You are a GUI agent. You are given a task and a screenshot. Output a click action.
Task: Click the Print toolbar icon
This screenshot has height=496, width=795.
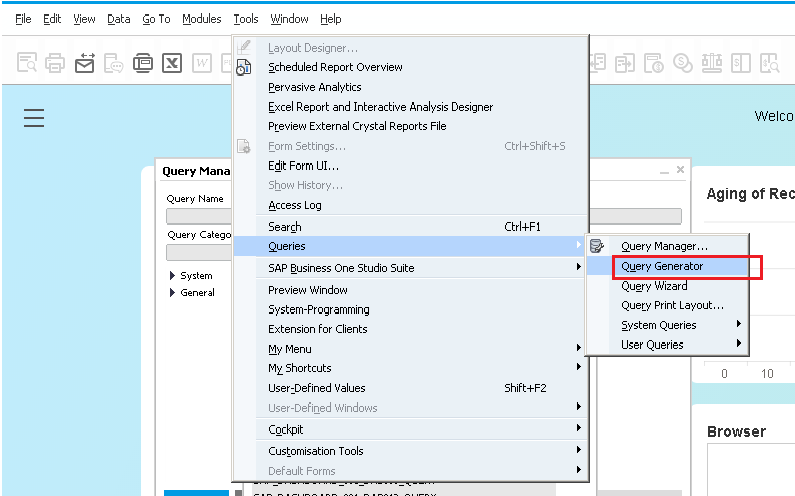coord(55,63)
